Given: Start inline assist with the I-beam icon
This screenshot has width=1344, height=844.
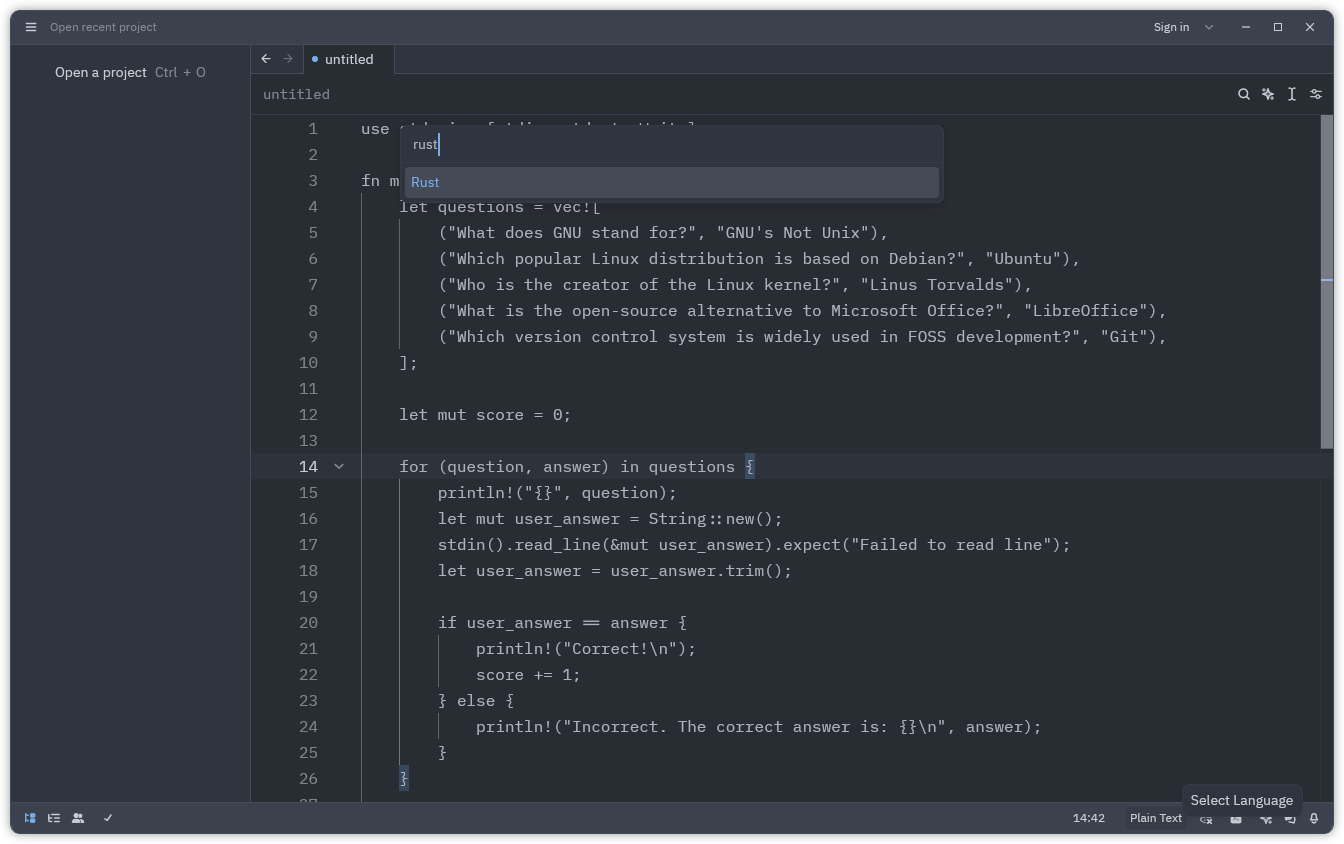Looking at the screenshot, I should coord(1291,93).
